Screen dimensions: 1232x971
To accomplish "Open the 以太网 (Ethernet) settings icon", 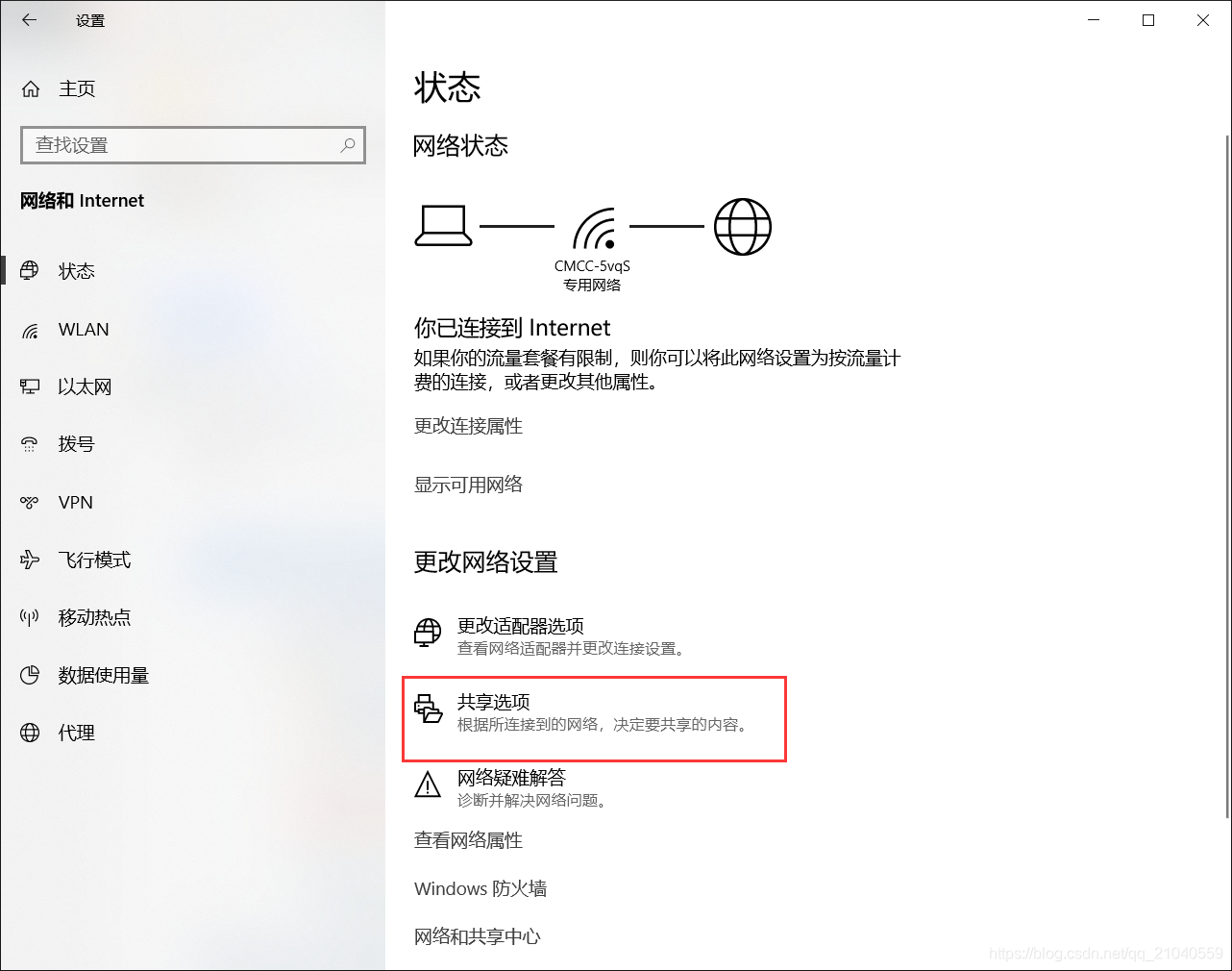I will point(30,386).
